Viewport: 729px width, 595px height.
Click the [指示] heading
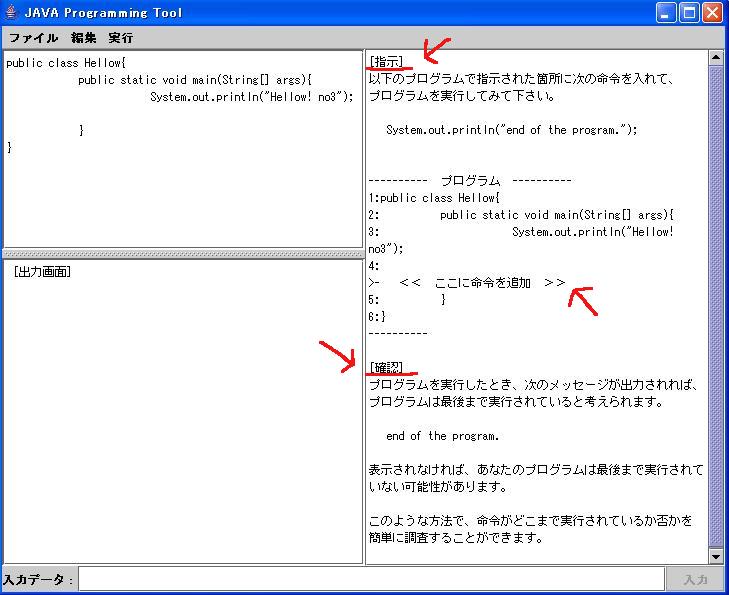coord(386,61)
